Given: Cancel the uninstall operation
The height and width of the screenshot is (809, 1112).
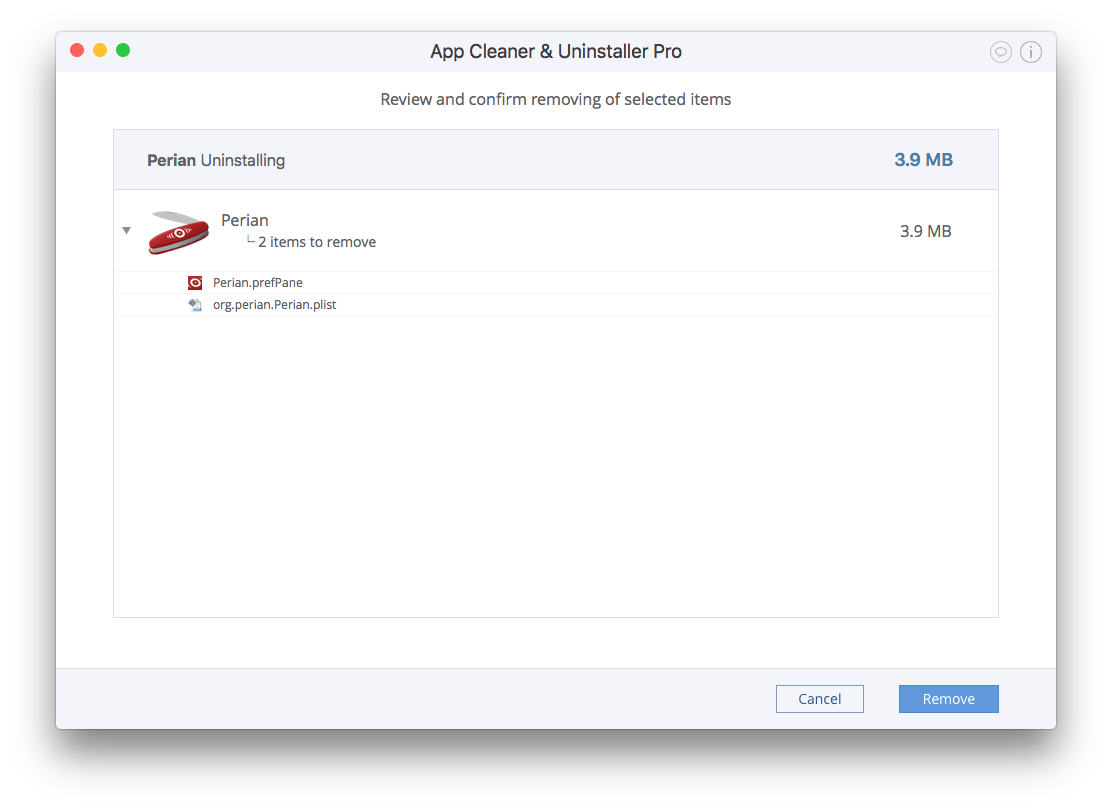Looking at the screenshot, I should pyautogui.click(x=820, y=698).
